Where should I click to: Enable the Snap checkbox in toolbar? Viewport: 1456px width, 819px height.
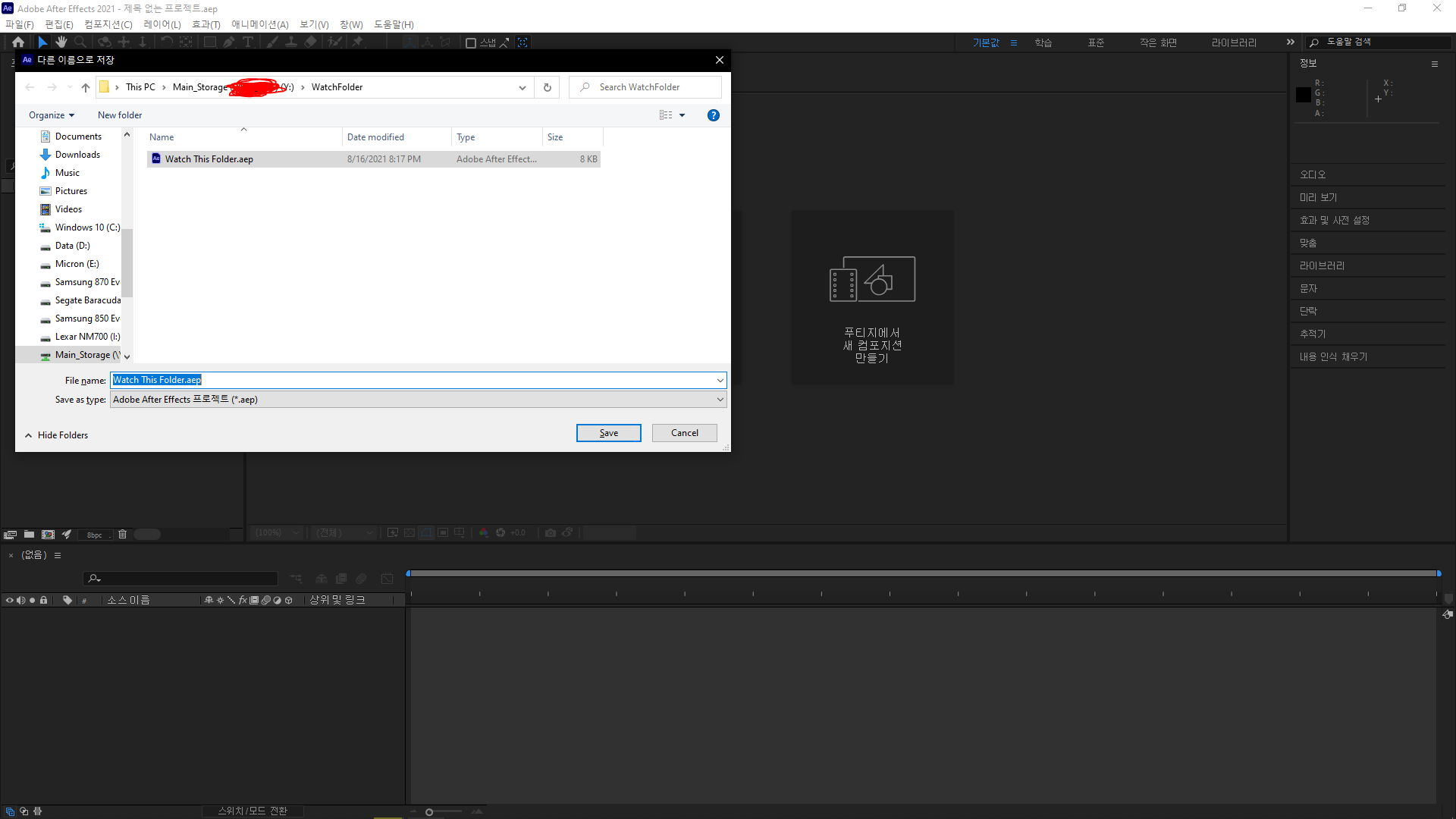tap(471, 43)
